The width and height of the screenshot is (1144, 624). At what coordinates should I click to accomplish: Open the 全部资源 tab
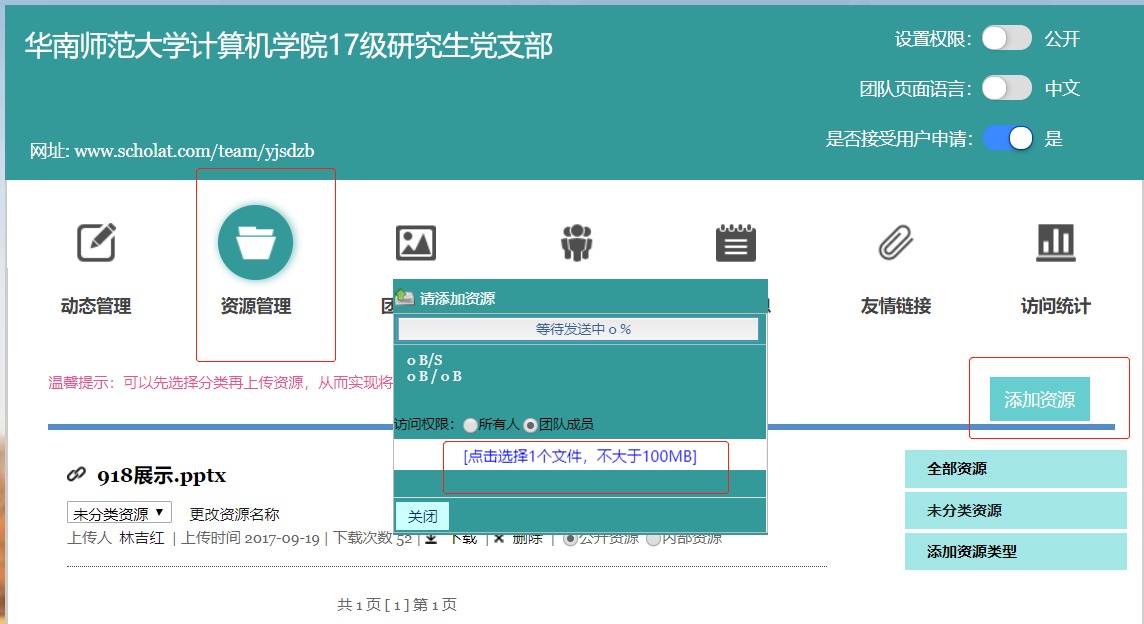click(1015, 469)
